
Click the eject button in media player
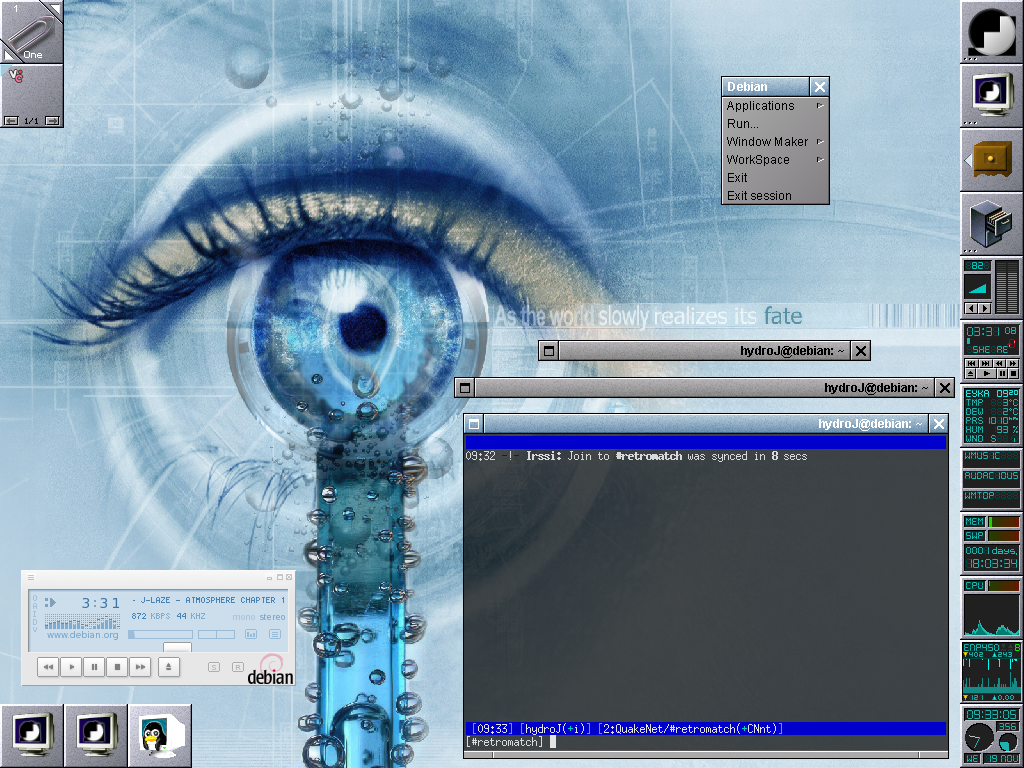(x=169, y=666)
